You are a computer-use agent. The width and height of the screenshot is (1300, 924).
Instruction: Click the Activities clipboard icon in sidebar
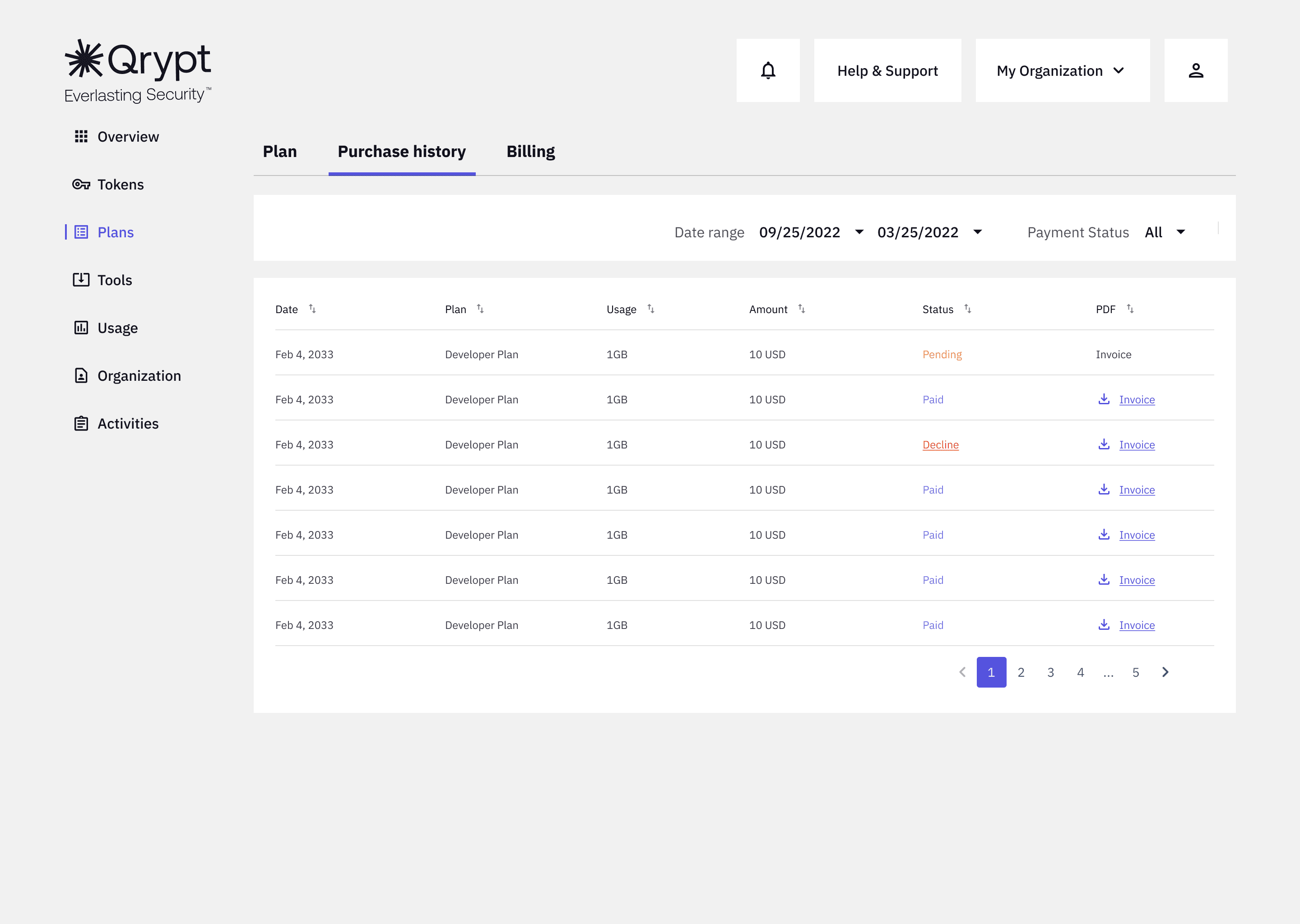(x=81, y=423)
